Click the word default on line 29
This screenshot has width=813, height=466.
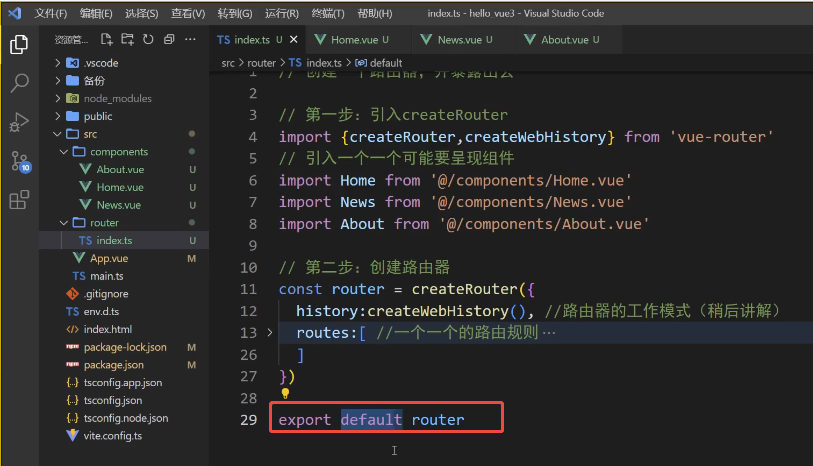371,419
